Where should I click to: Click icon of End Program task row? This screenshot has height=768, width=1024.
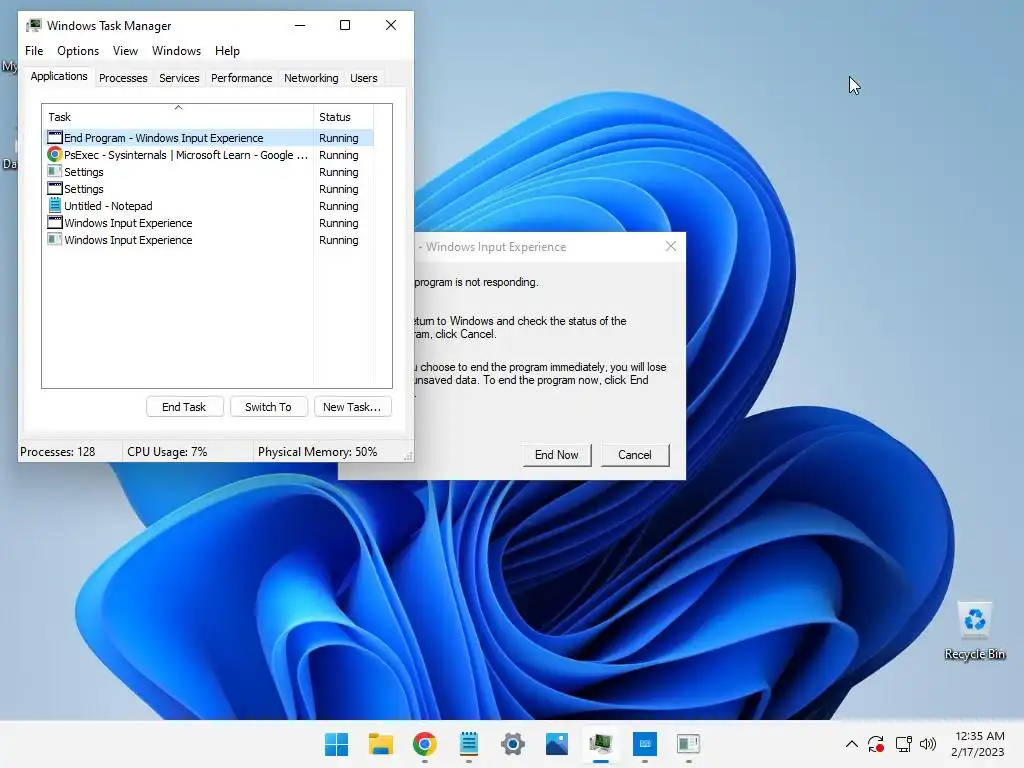click(x=55, y=138)
